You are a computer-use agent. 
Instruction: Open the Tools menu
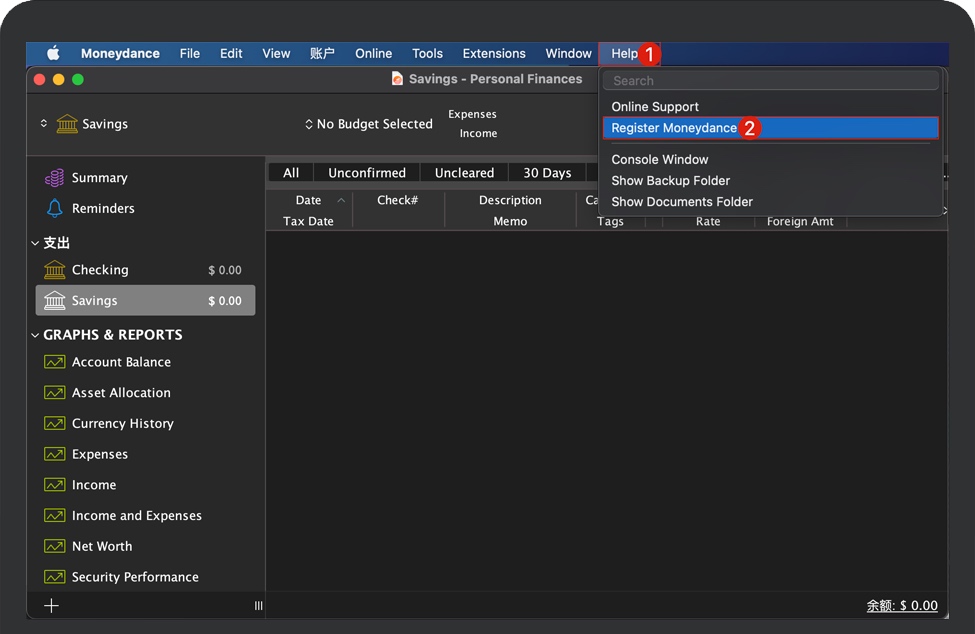coord(427,53)
